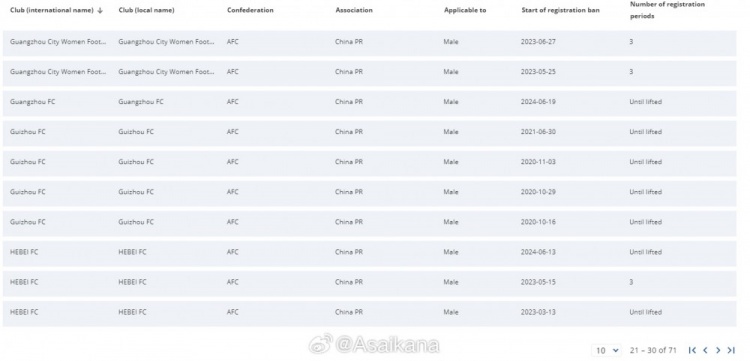Go to the first page of results
The width and height of the screenshot is (750, 361).
click(x=692, y=350)
